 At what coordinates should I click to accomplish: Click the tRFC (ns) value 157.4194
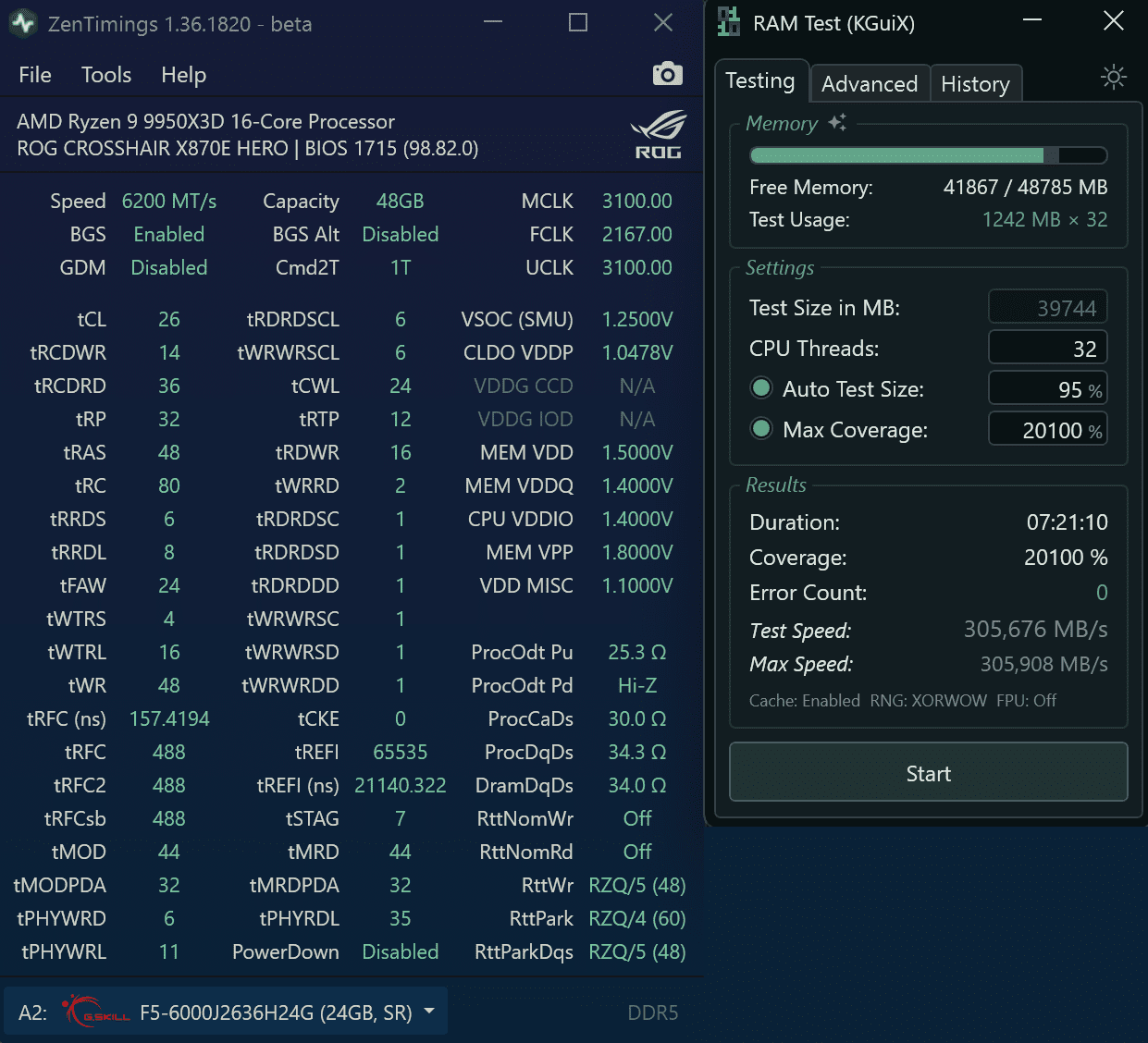[x=169, y=718]
